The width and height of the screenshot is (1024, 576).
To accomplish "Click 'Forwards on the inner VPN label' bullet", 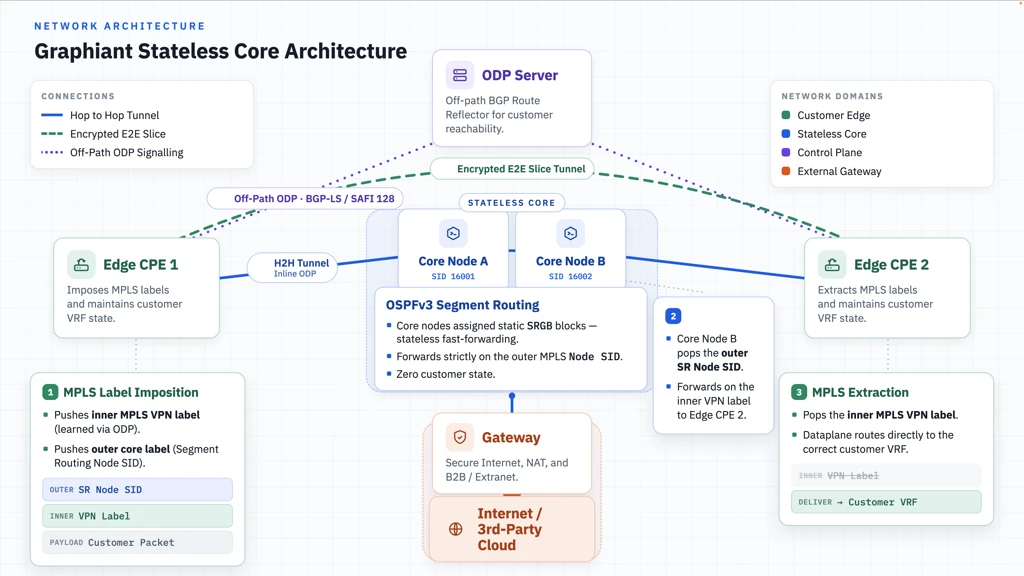I will tap(715, 401).
